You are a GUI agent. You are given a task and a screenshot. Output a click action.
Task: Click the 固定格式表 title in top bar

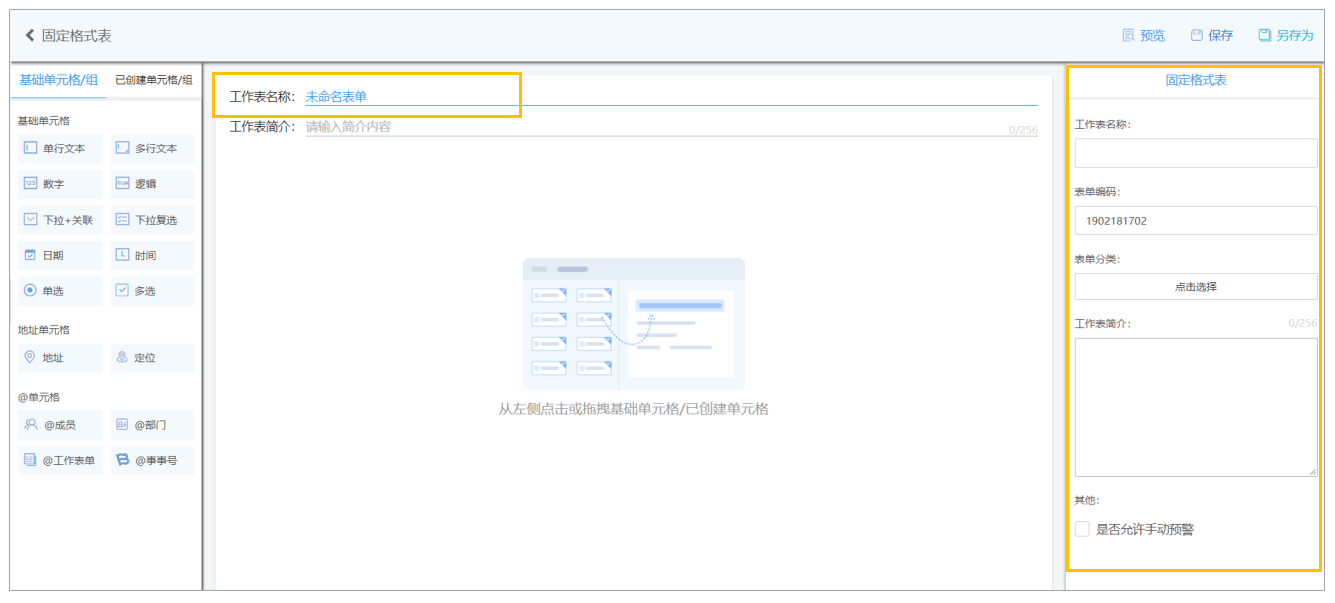pyautogui.click(x=77, y=36)
